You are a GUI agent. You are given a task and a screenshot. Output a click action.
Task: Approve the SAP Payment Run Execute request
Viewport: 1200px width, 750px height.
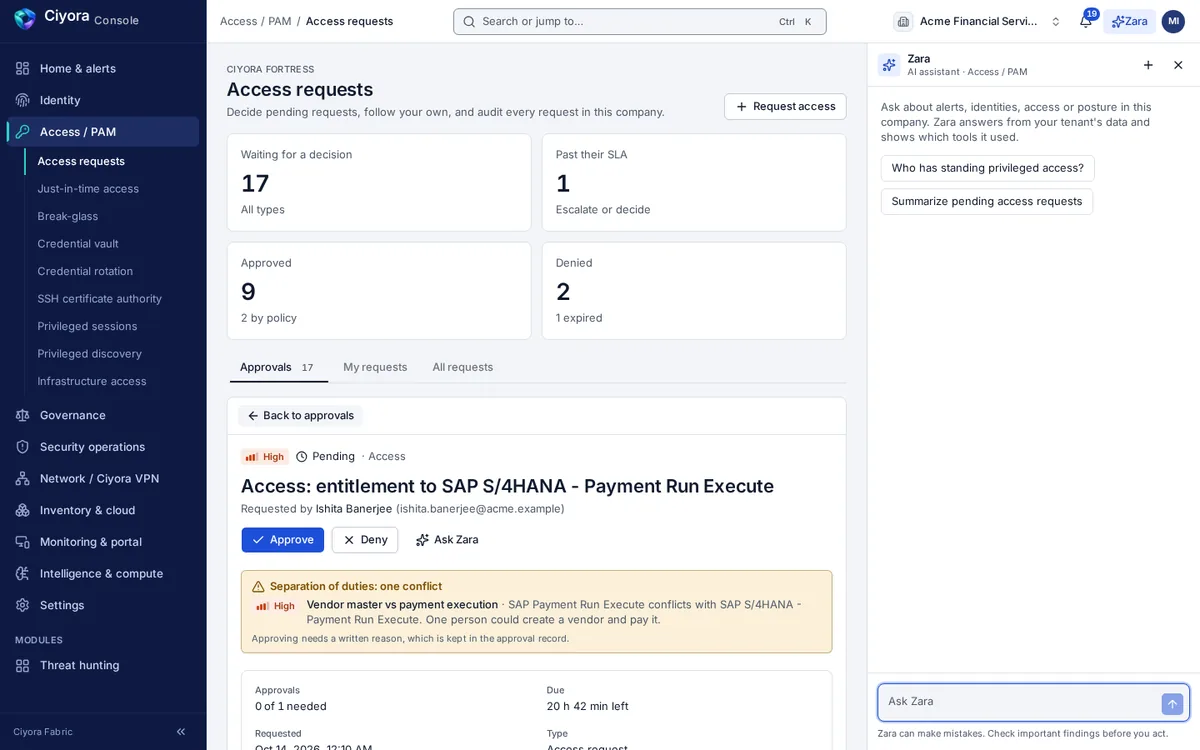283,540
